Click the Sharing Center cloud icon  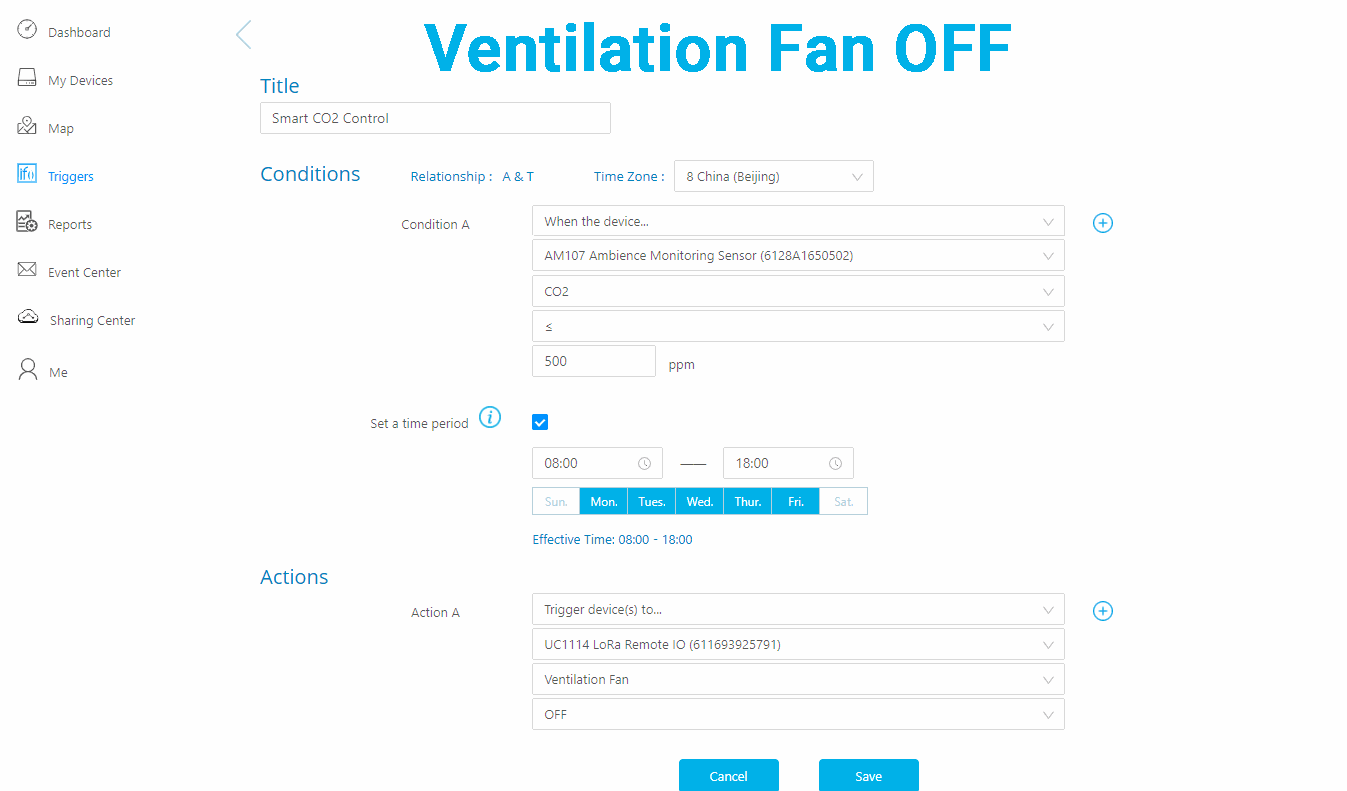(28, 318)
